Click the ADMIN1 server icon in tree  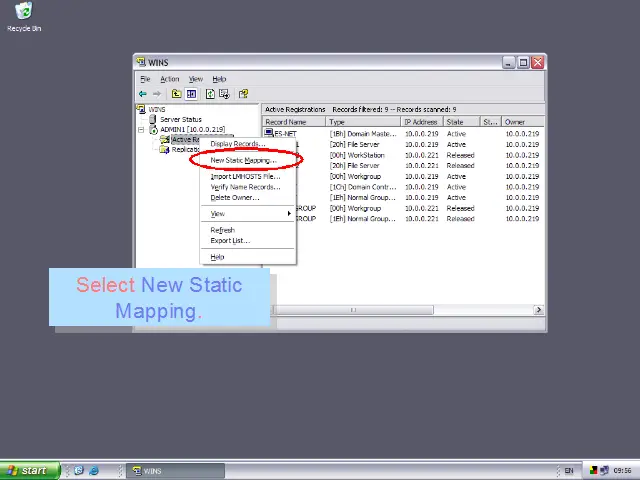pyautogui.click(x=153, y=130)
